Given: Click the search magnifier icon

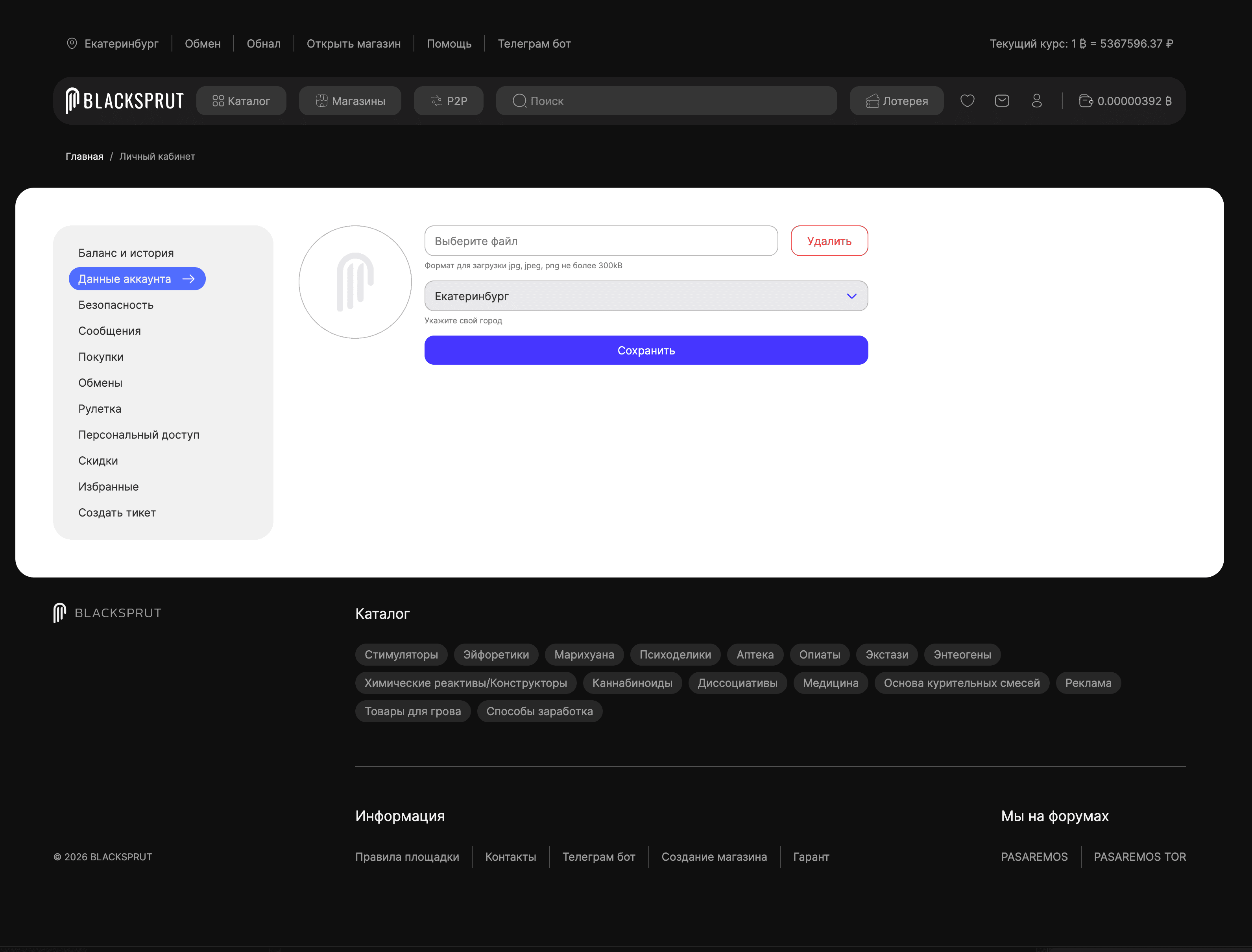Looking at the screenshot, I should click(x=519, y=101).
